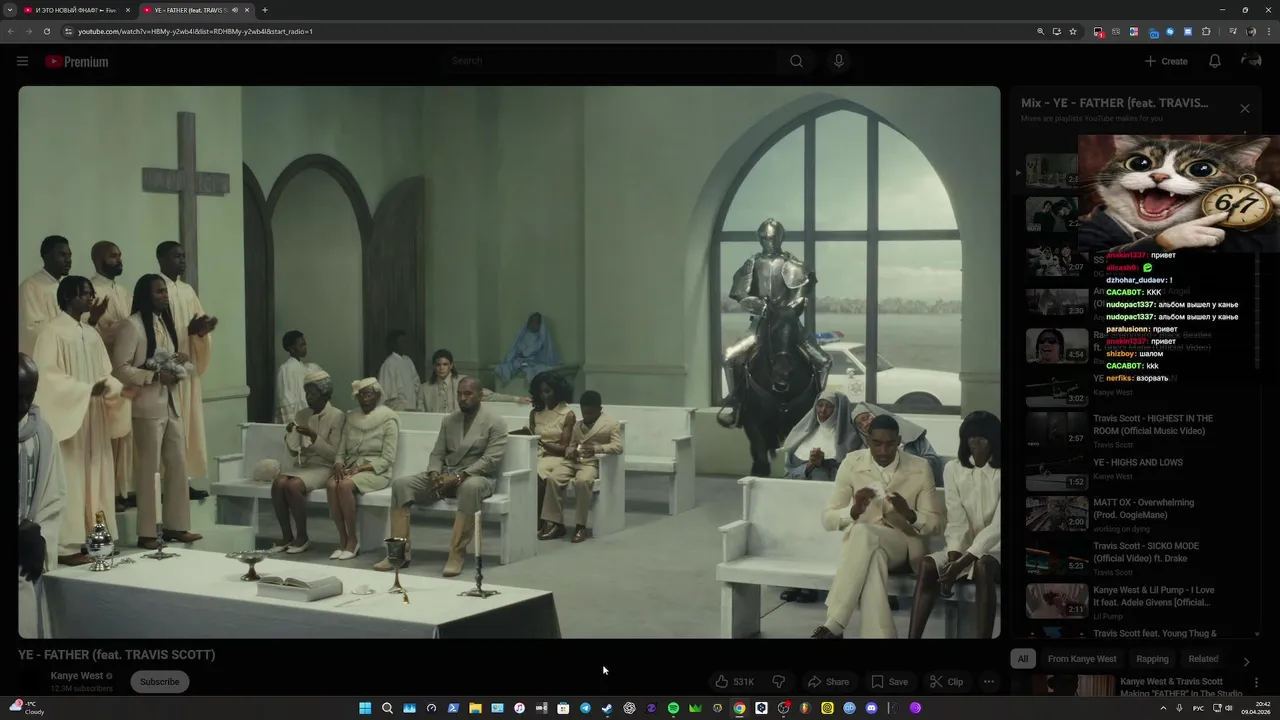The height and width of the screenshot is (720, 1280).
Task: Open the Making "FATHER" In The Studio recommendation
Action: (1182, 687)
